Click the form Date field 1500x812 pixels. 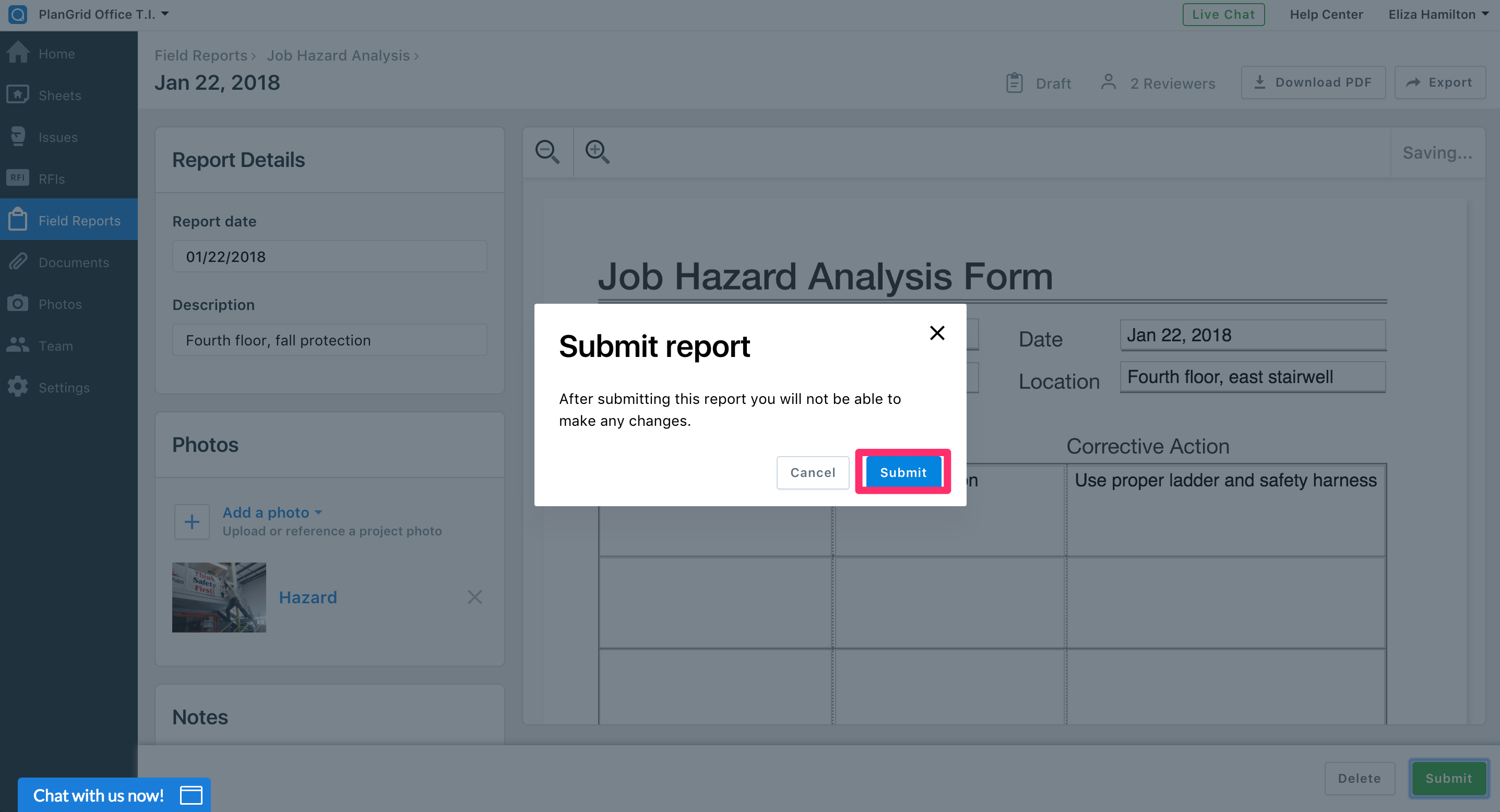click(x=1253, y=335)
